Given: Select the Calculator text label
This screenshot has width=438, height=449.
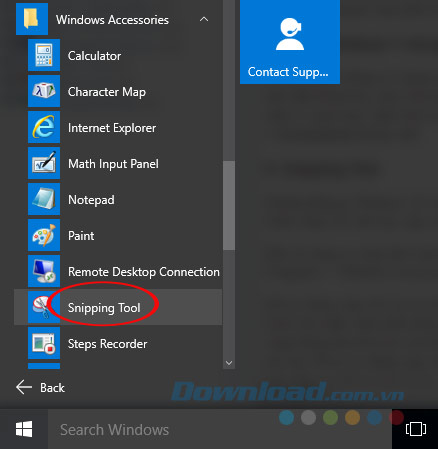Looking at the screenshot, I should [x=94, y=56].
